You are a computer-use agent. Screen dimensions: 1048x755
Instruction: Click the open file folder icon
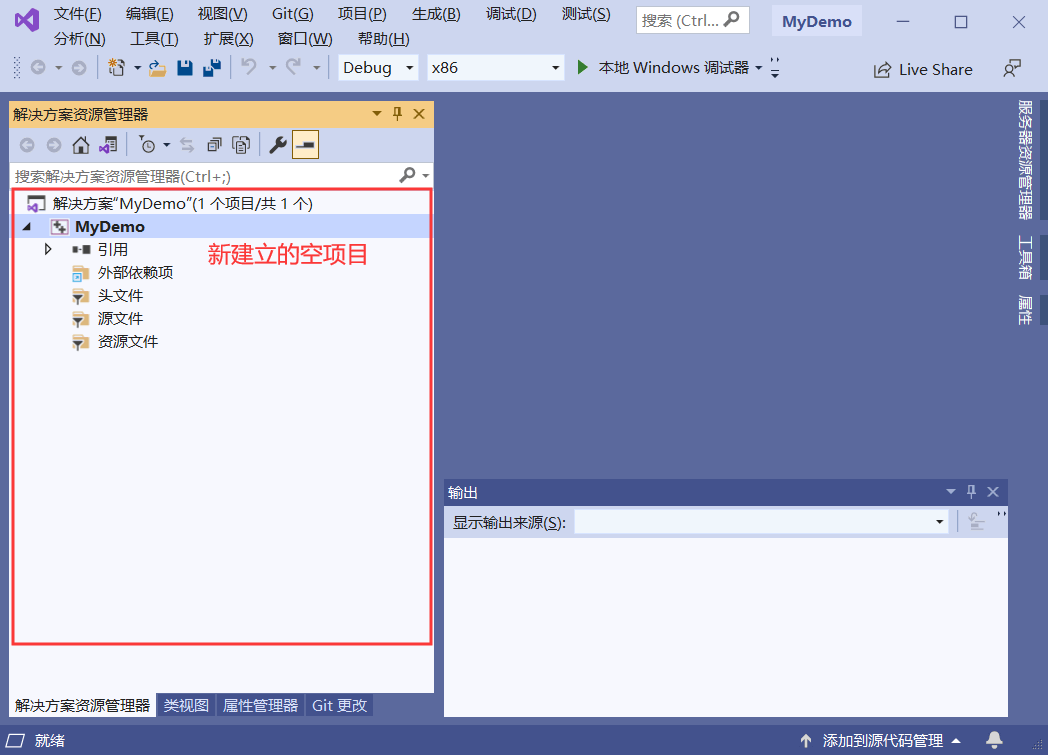[x=157, y=67]
